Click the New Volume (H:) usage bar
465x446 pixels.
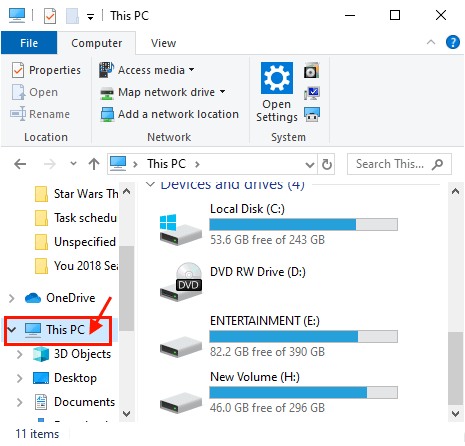coord(303,392)
